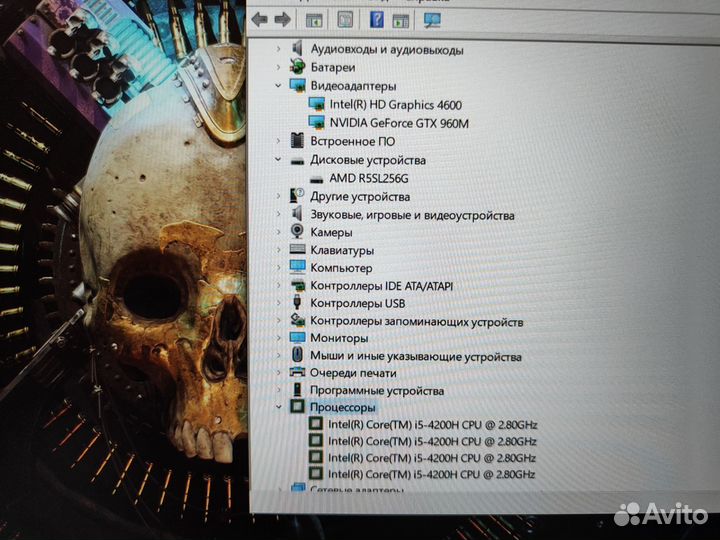Click the action pane toolbar icon
720x540 pixels.
click(400, 21)
